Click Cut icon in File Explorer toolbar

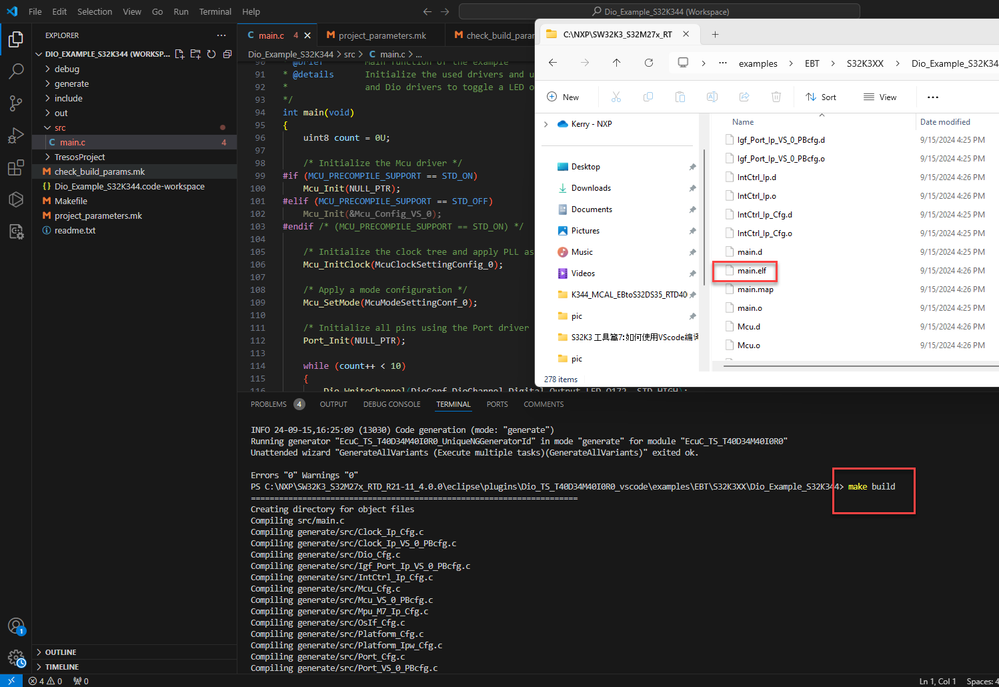pos(615,97)
